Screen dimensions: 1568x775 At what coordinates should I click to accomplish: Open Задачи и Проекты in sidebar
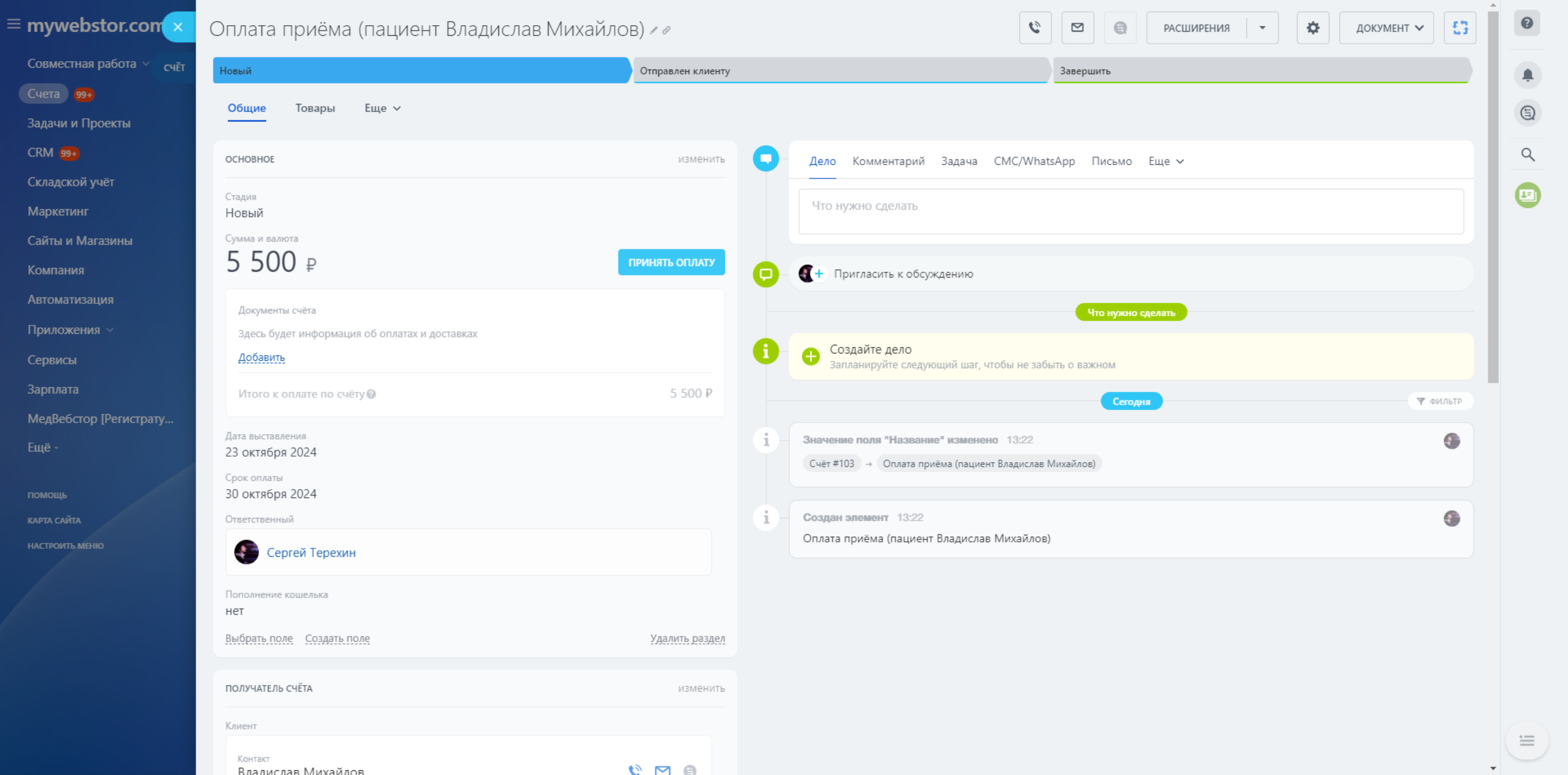click(x=79, y=123)
